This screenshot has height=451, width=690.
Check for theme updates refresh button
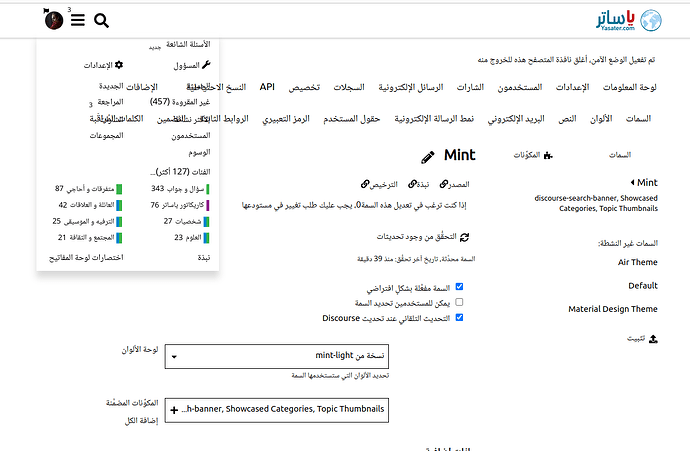point(422,237)
